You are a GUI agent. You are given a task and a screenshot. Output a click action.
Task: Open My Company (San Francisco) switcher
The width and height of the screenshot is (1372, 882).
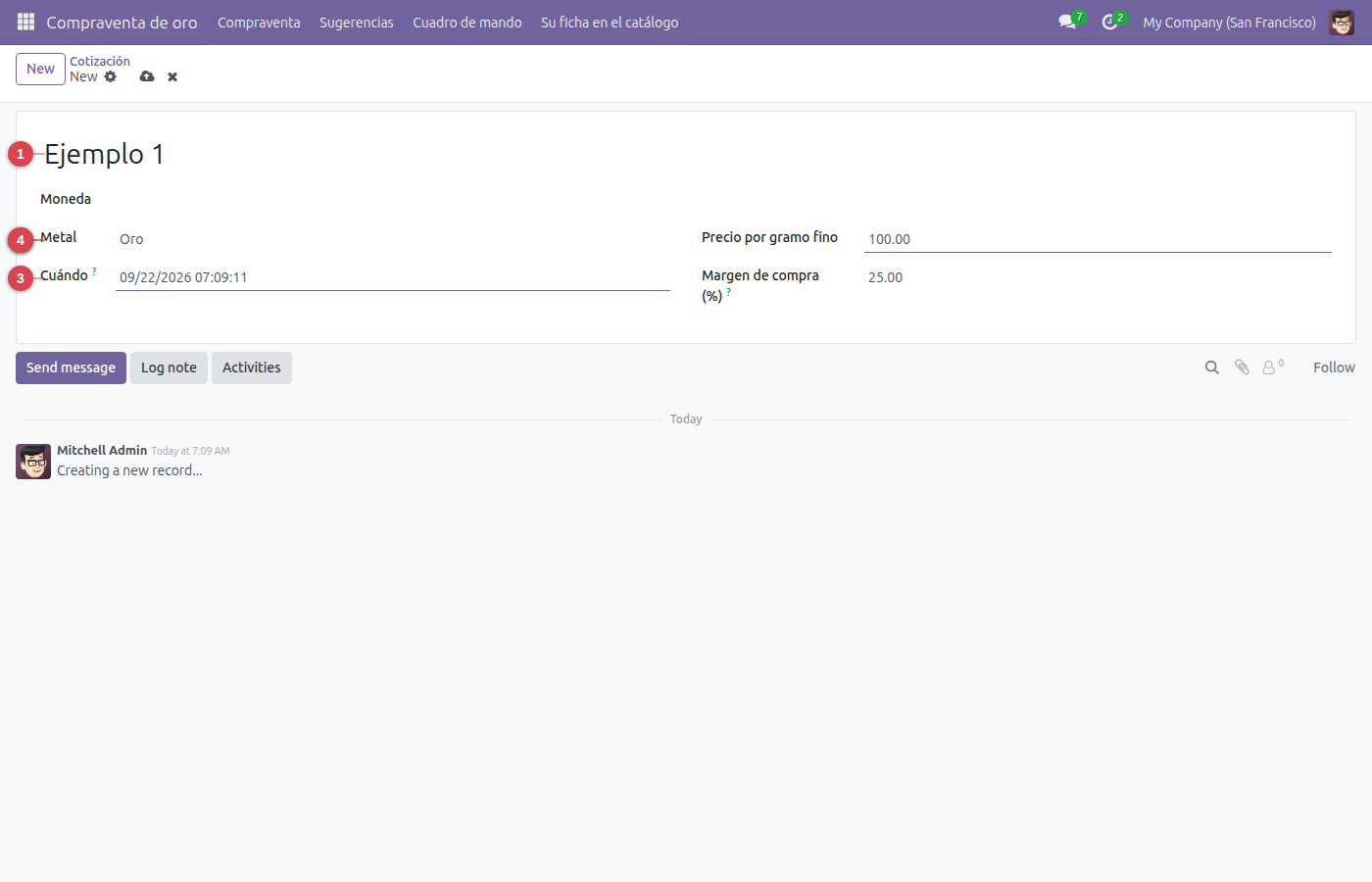coord(1229,22)
